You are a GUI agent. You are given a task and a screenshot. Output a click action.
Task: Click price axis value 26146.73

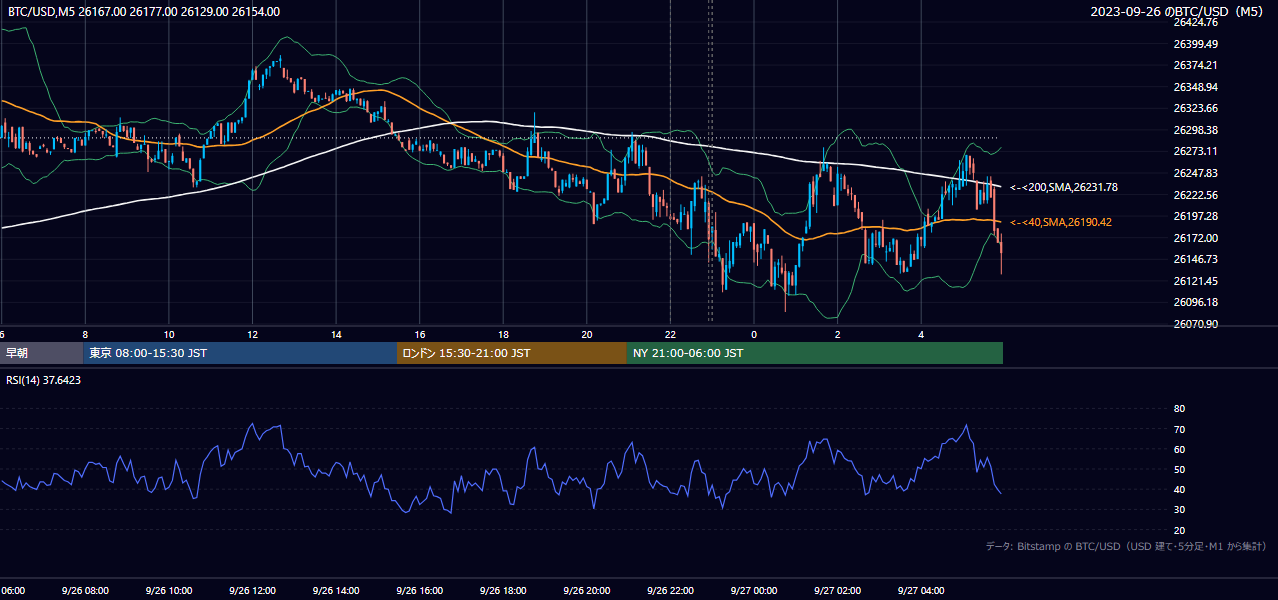click(x=1195, y=259)
